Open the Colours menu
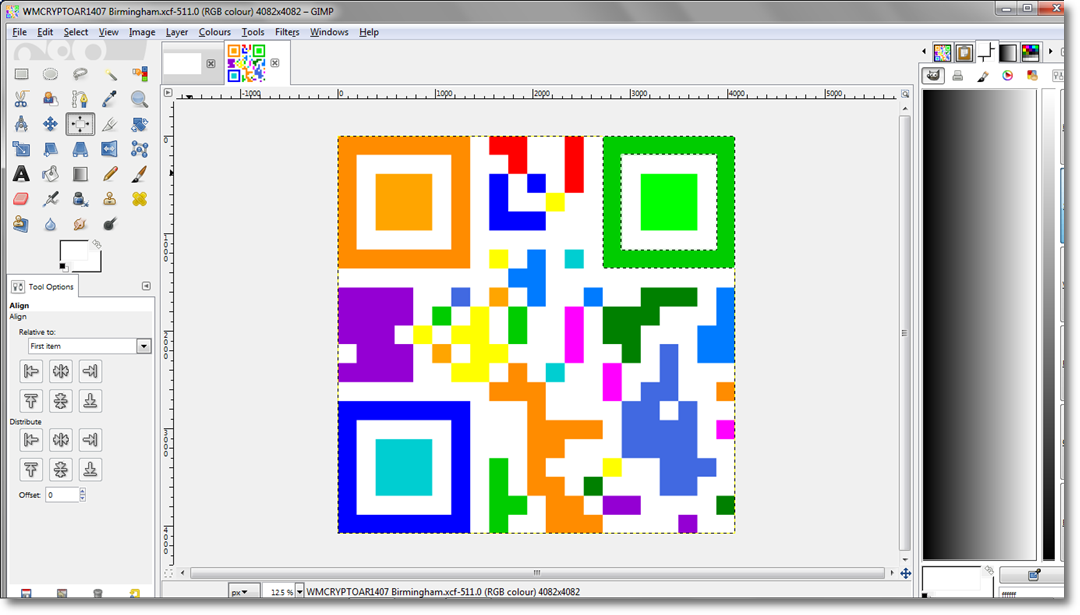1080x615 pixels. tap(214, 32)
